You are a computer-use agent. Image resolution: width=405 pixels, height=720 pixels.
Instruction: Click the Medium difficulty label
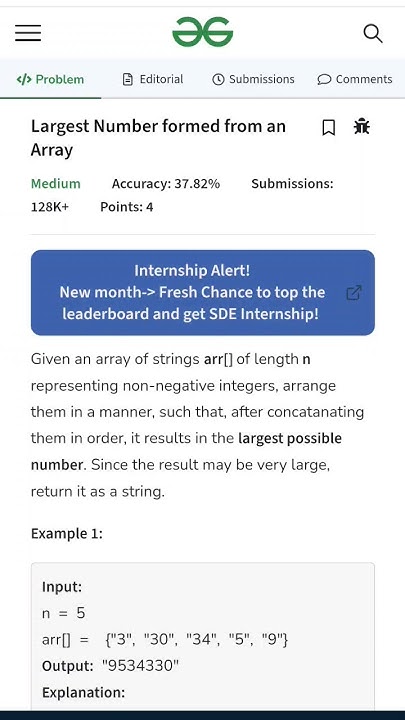(56, 184)
